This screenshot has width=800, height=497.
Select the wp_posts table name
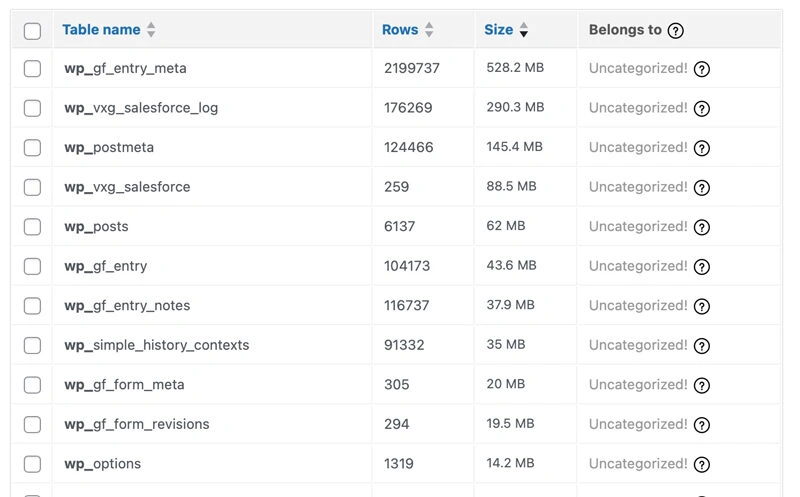[96, 227]
